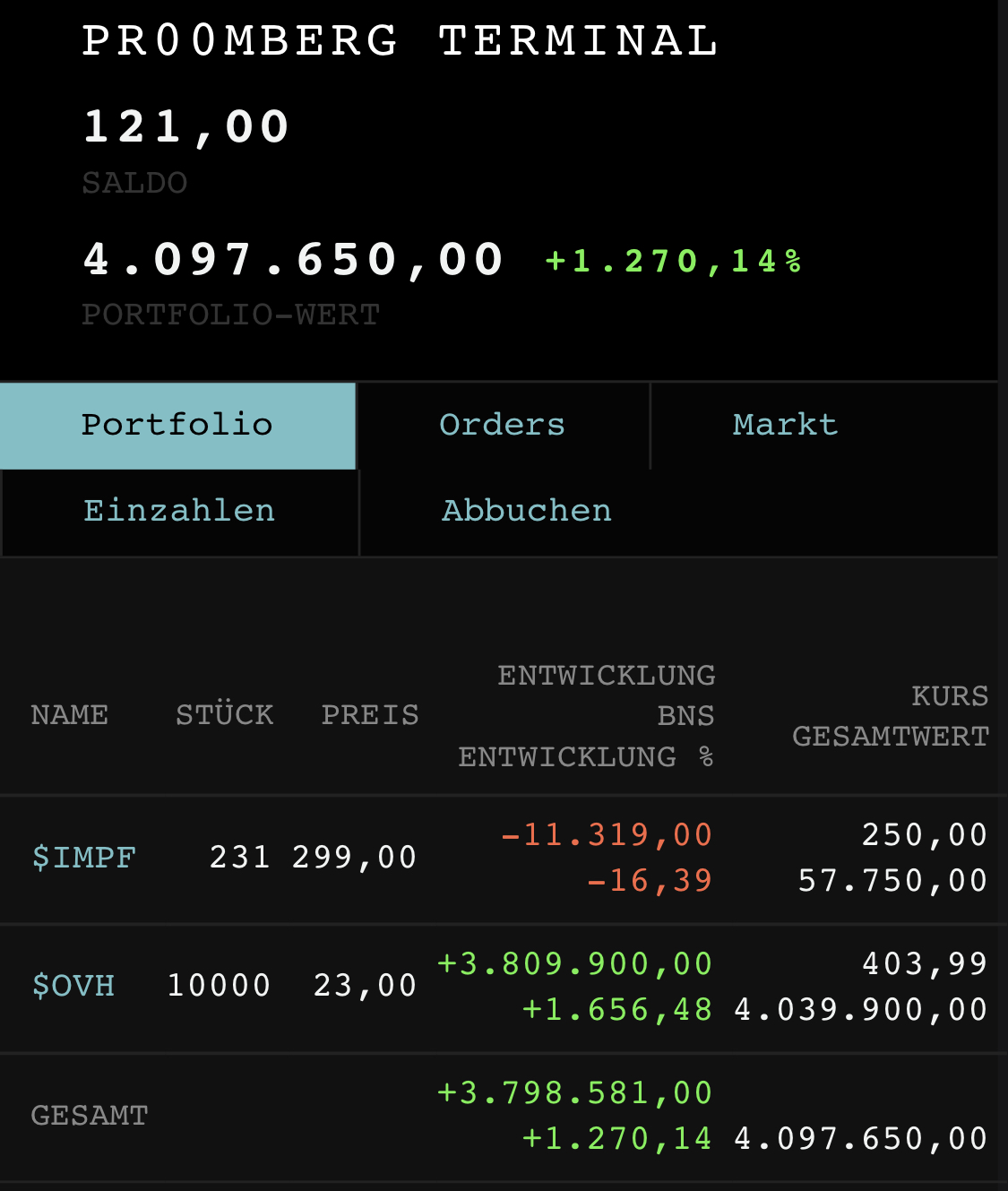This screenshot has height=1191, width=1008.
Task: Click the portfolio value 4.097.650,00 at top
Action: pos(294,260)
